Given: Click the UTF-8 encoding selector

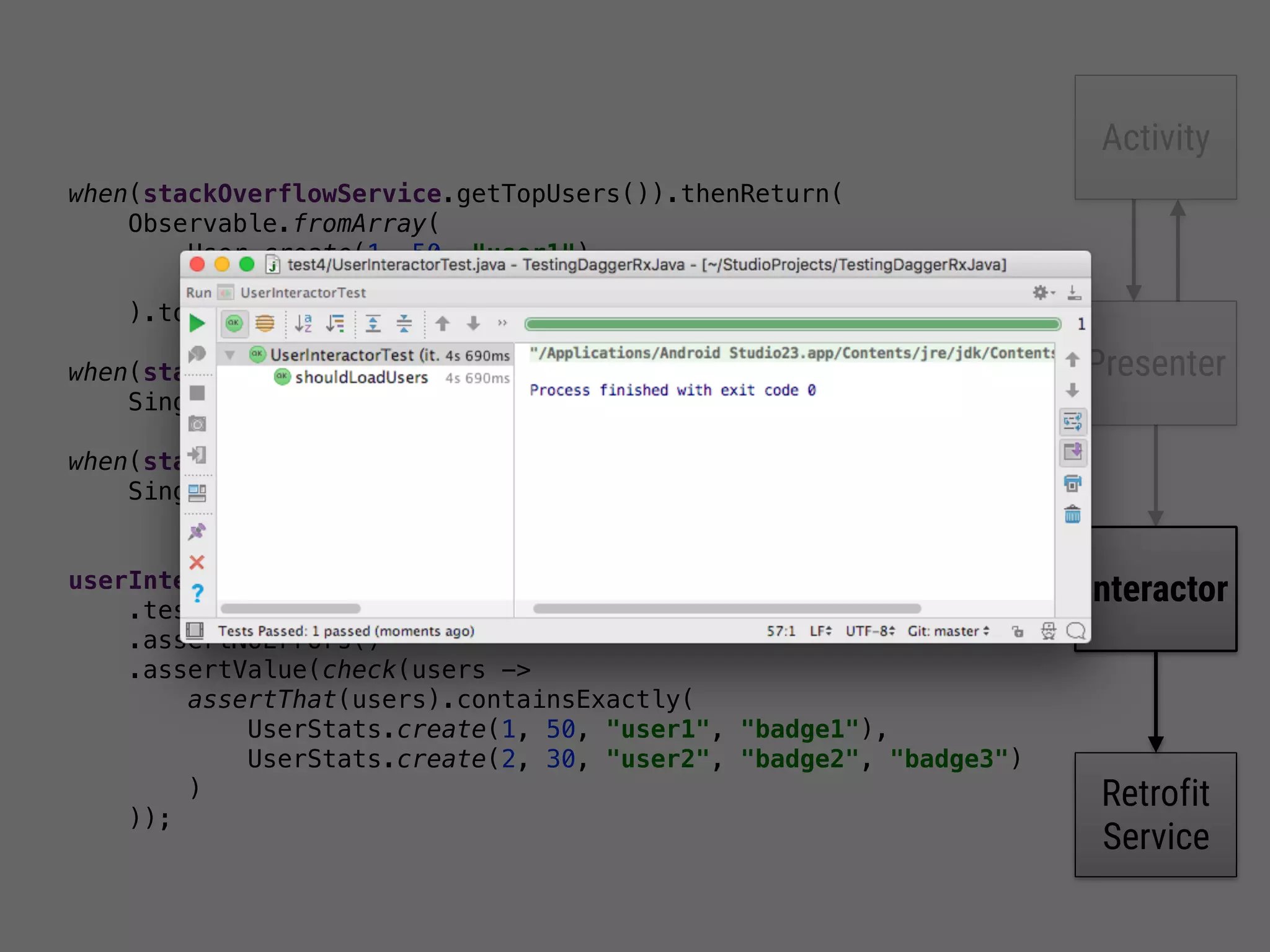Looking at the screenshot, I should pos(869,631).
